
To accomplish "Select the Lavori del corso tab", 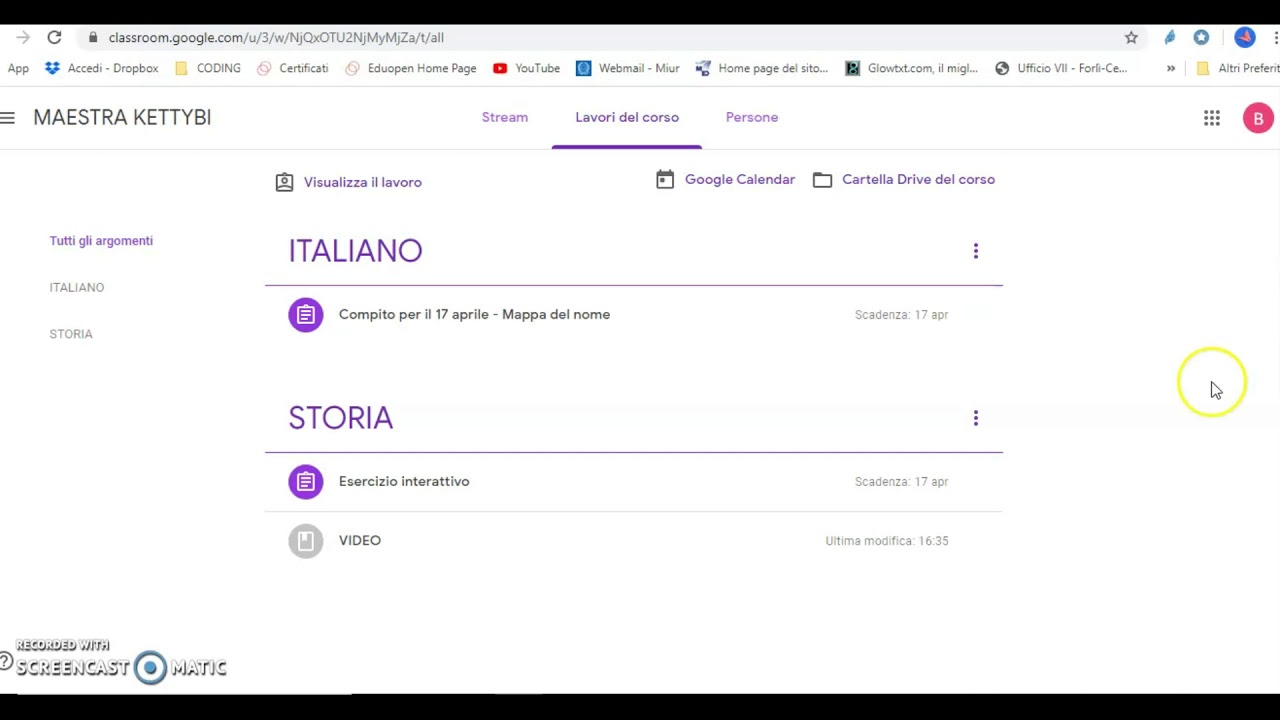I will [x=627, y=117].
